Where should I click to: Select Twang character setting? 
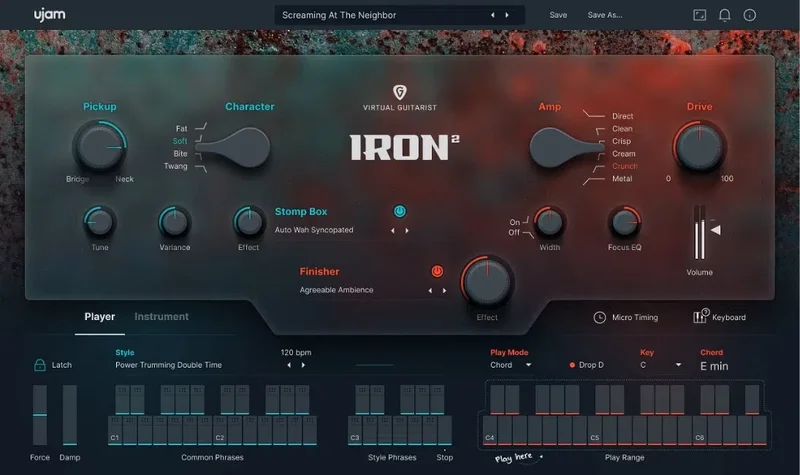pyautogui.click(x=176, y=166)
